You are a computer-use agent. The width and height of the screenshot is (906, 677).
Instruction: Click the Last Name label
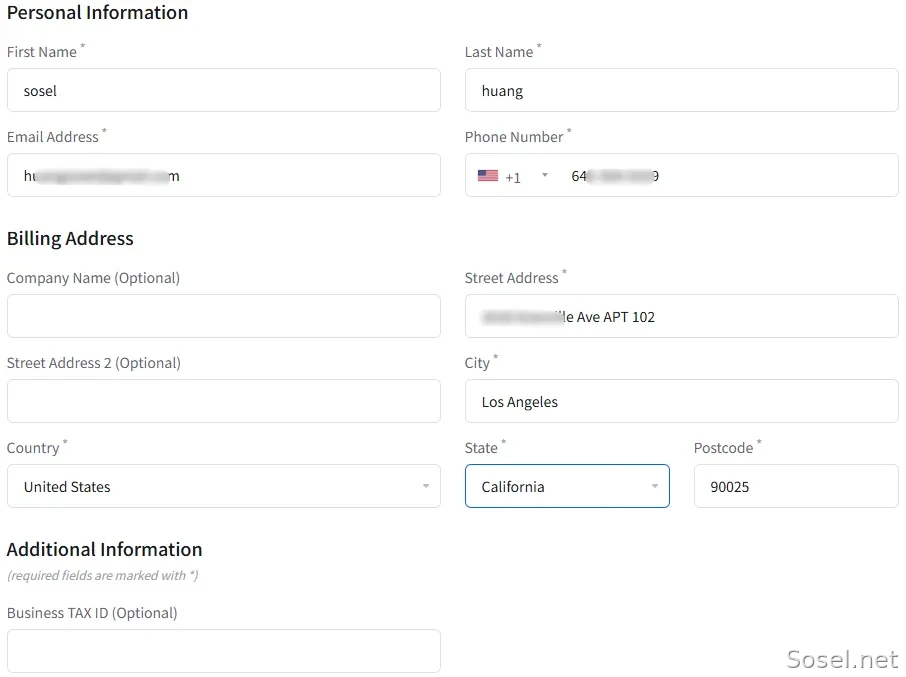(x=503, y=51)
